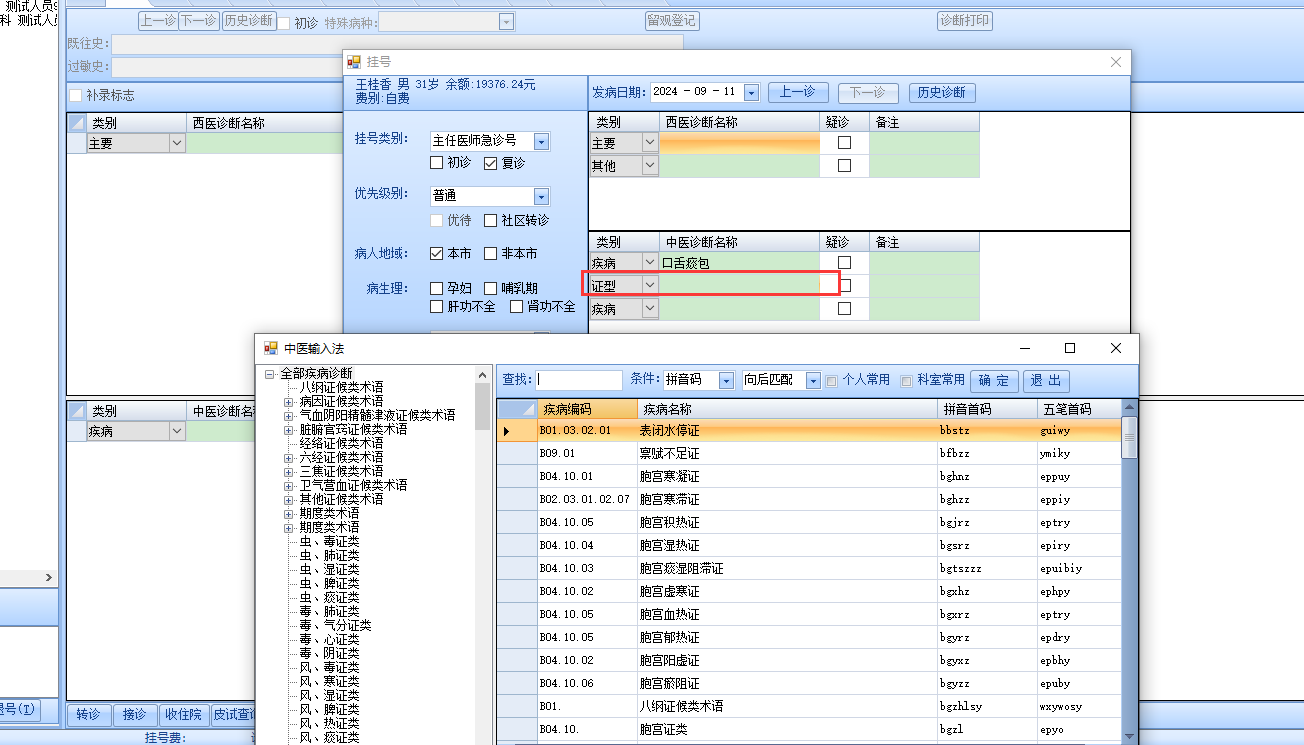Select the 胞宫痰湿阻滞证 row

[810, 568]
